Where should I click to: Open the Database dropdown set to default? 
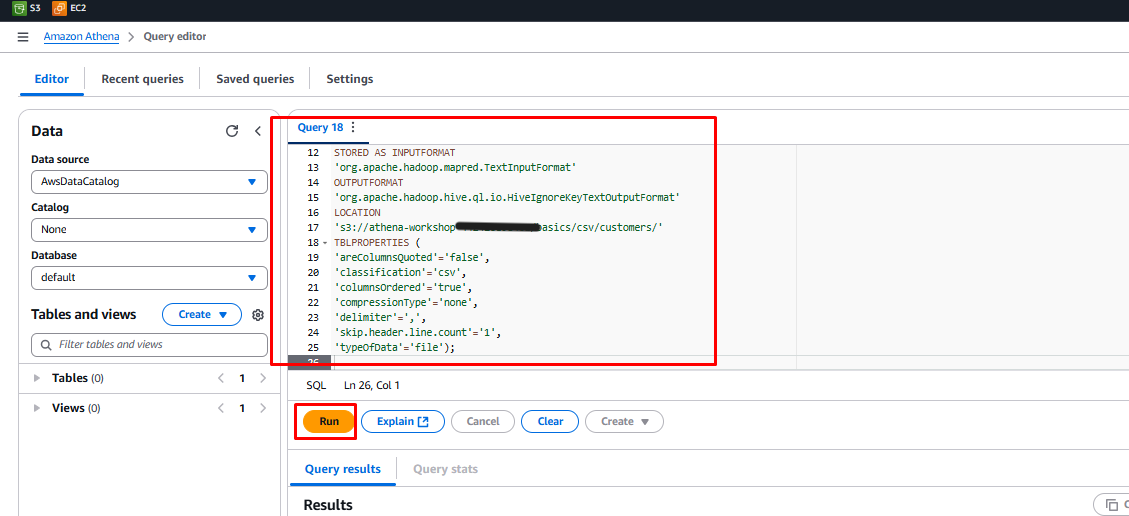click(x=149, y=278)
